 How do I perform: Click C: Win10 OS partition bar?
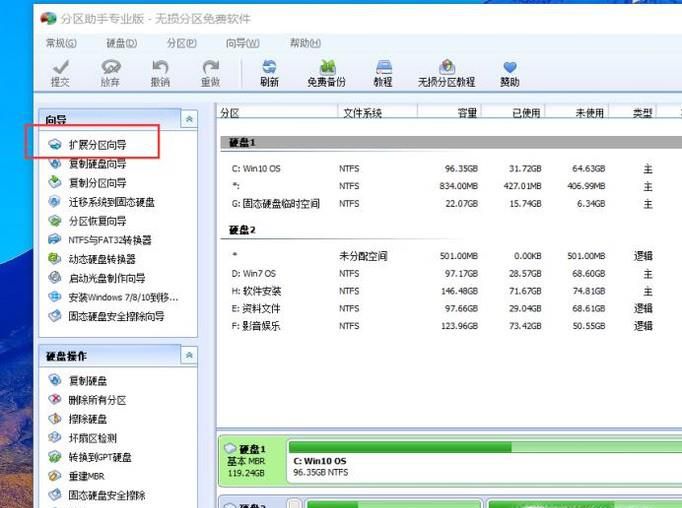[x=484, y=460]
